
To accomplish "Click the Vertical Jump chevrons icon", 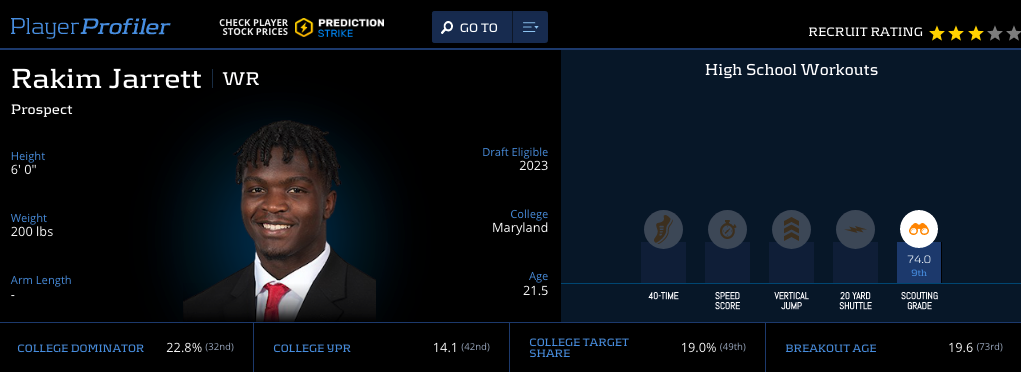I will tap(791, 229).
